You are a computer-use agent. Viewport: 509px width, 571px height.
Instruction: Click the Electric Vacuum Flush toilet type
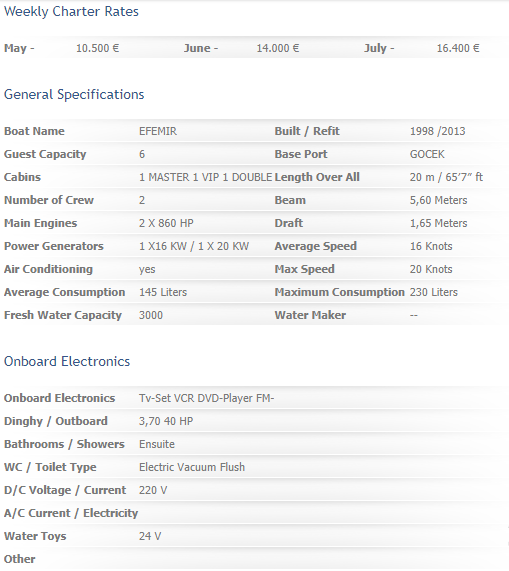[192, 467]
